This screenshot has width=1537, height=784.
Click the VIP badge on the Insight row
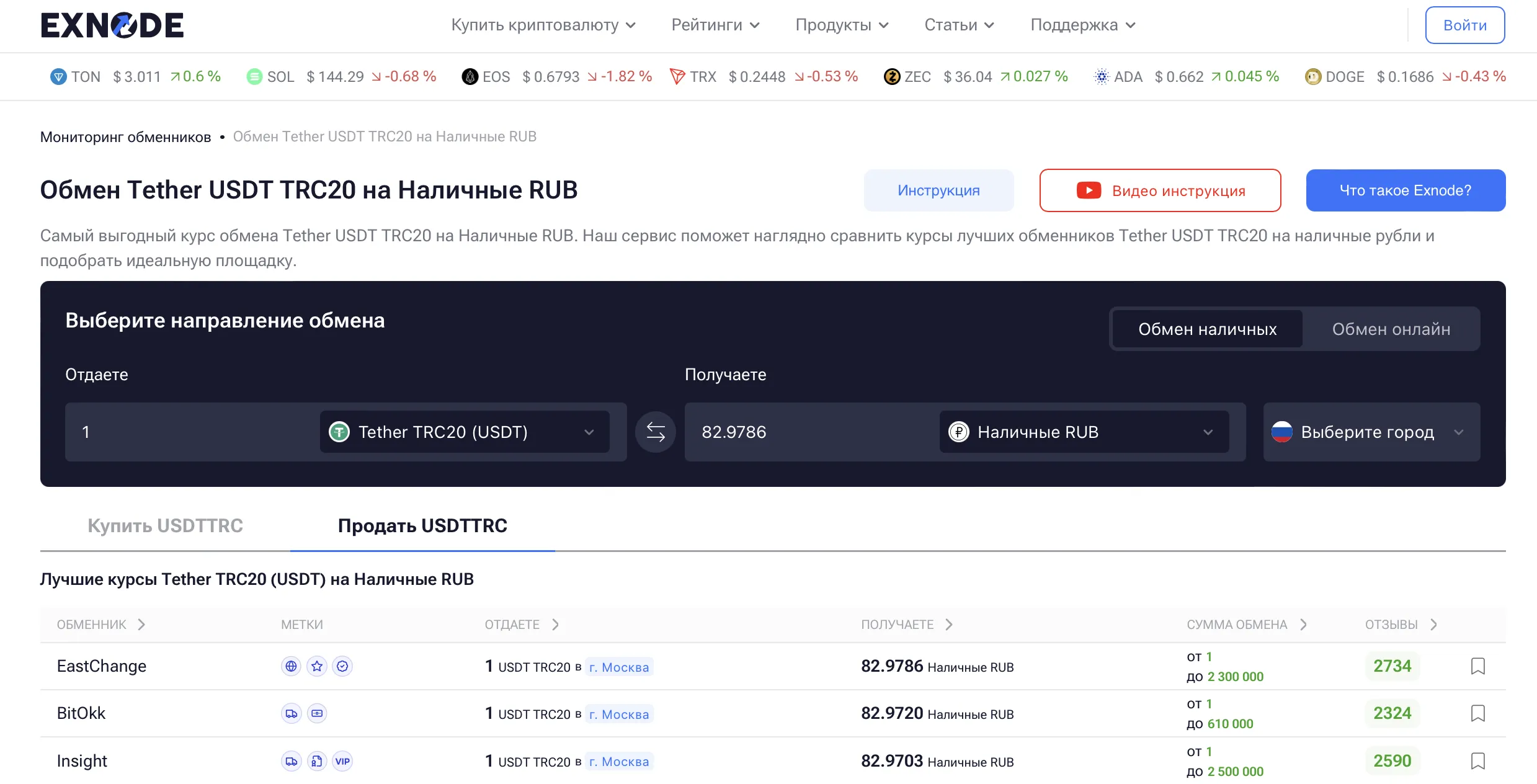pyautogui.click(x=342, y=761)
